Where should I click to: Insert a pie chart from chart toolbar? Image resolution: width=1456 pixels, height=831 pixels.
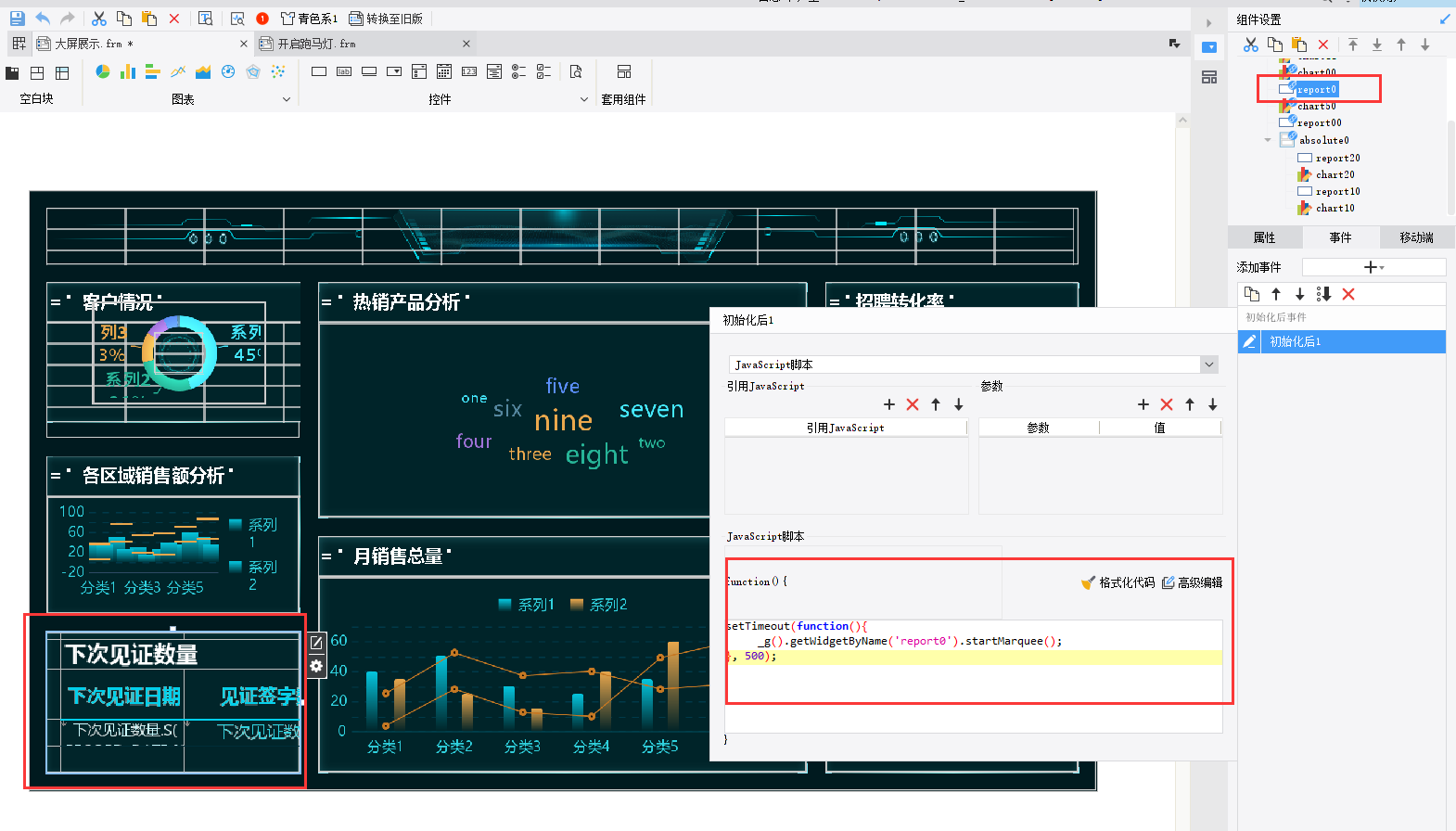103,71
